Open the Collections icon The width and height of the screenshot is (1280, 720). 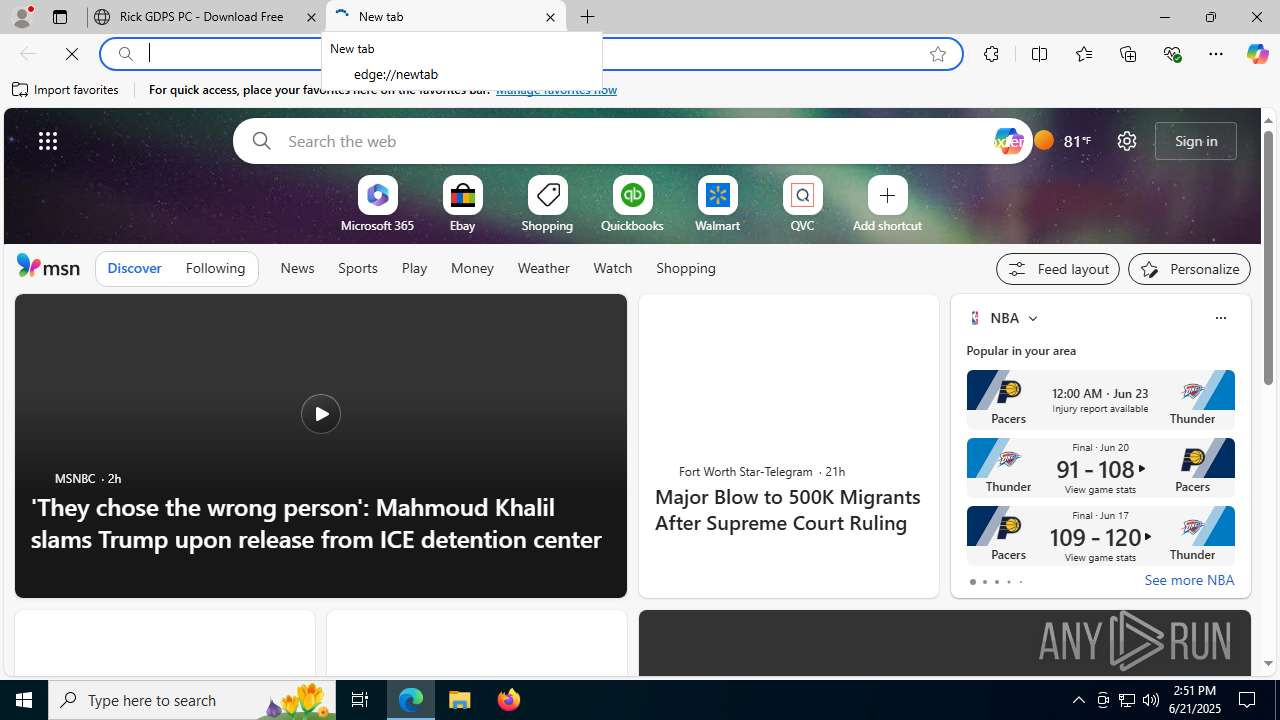pyautogui.click(x=1128, y=54)
